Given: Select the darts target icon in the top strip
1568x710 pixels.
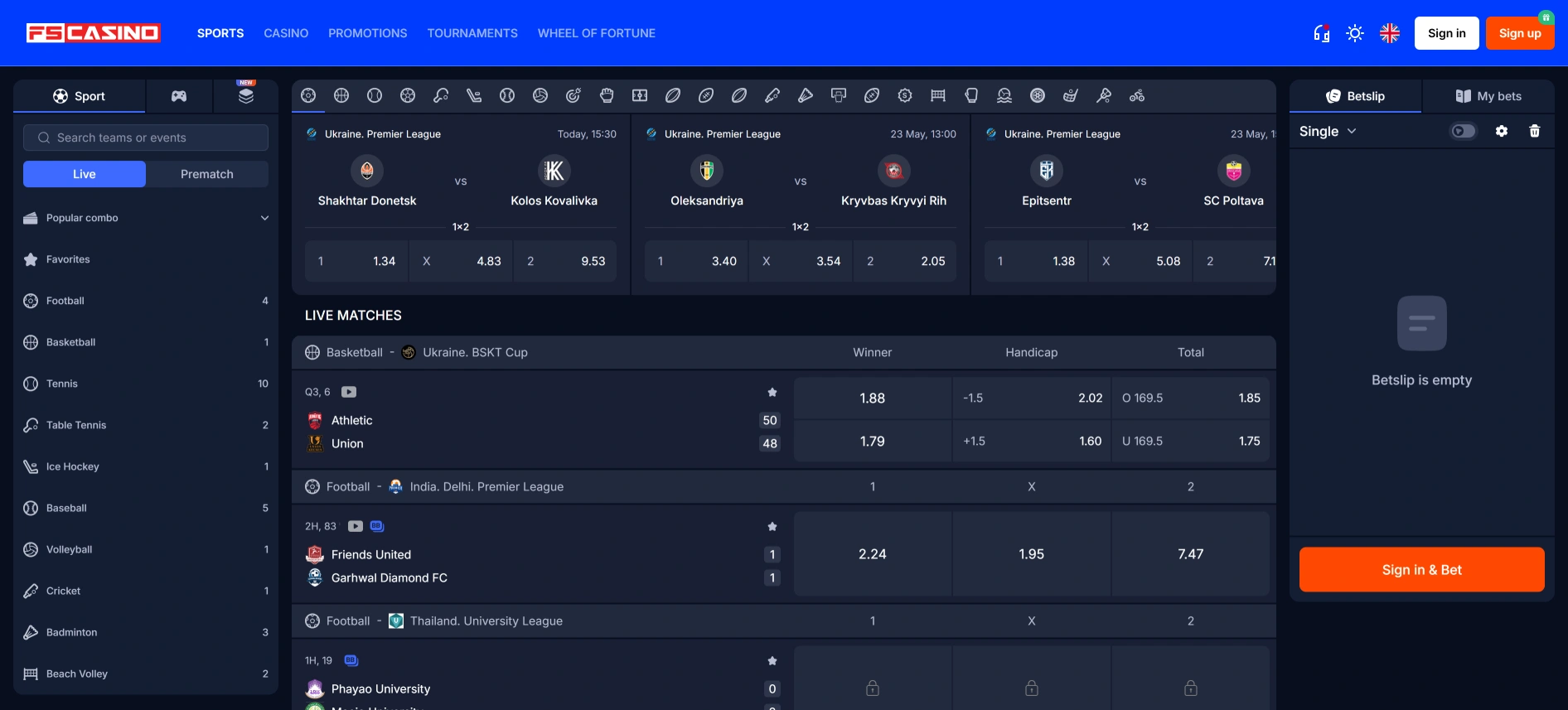Looking at the screenshot, I should 573,96.
